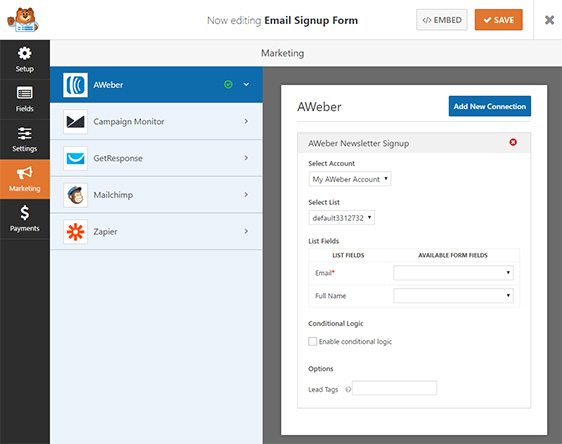Image resolution: width=562 pixels, height=444 pixels.
Task: Expand the GetResponse provider
Action: [246, 158]
